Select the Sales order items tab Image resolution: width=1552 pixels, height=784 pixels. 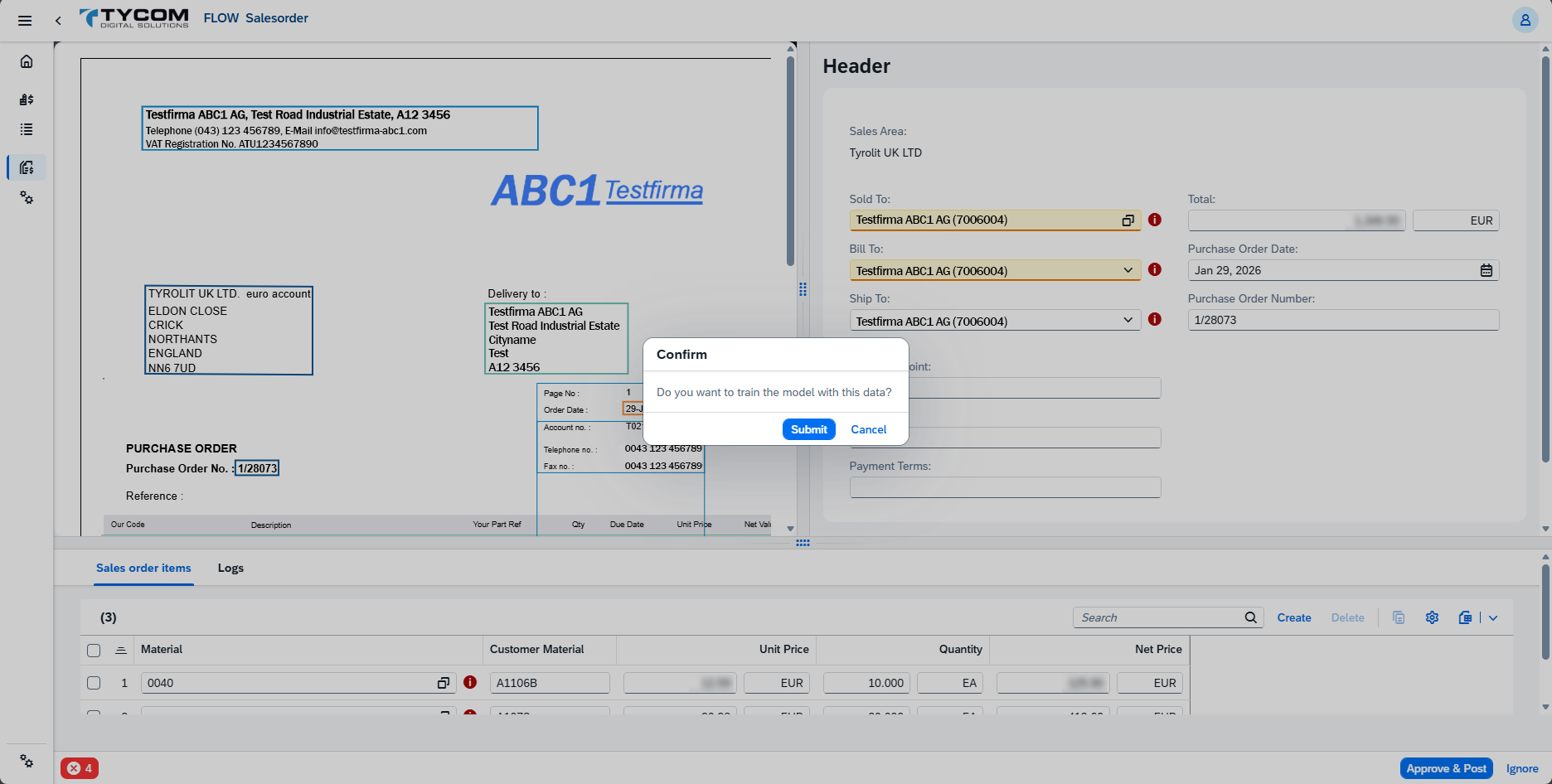pos(143,568)
